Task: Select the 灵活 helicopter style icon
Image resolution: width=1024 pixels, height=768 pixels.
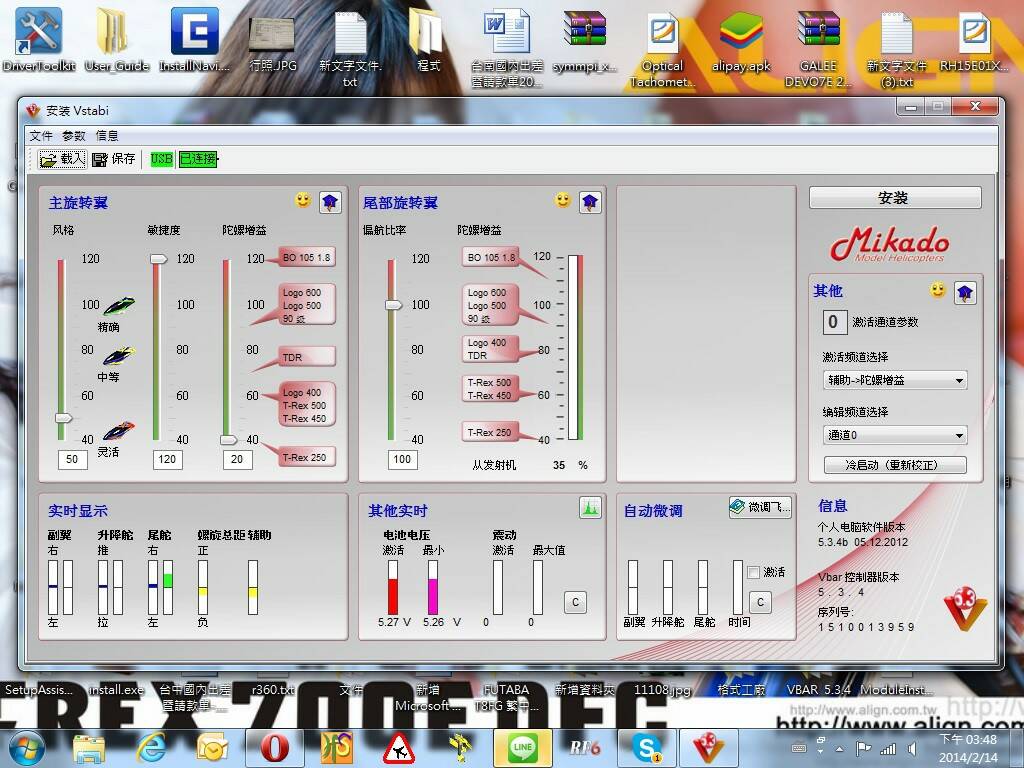Action: [x=118, y=431]
